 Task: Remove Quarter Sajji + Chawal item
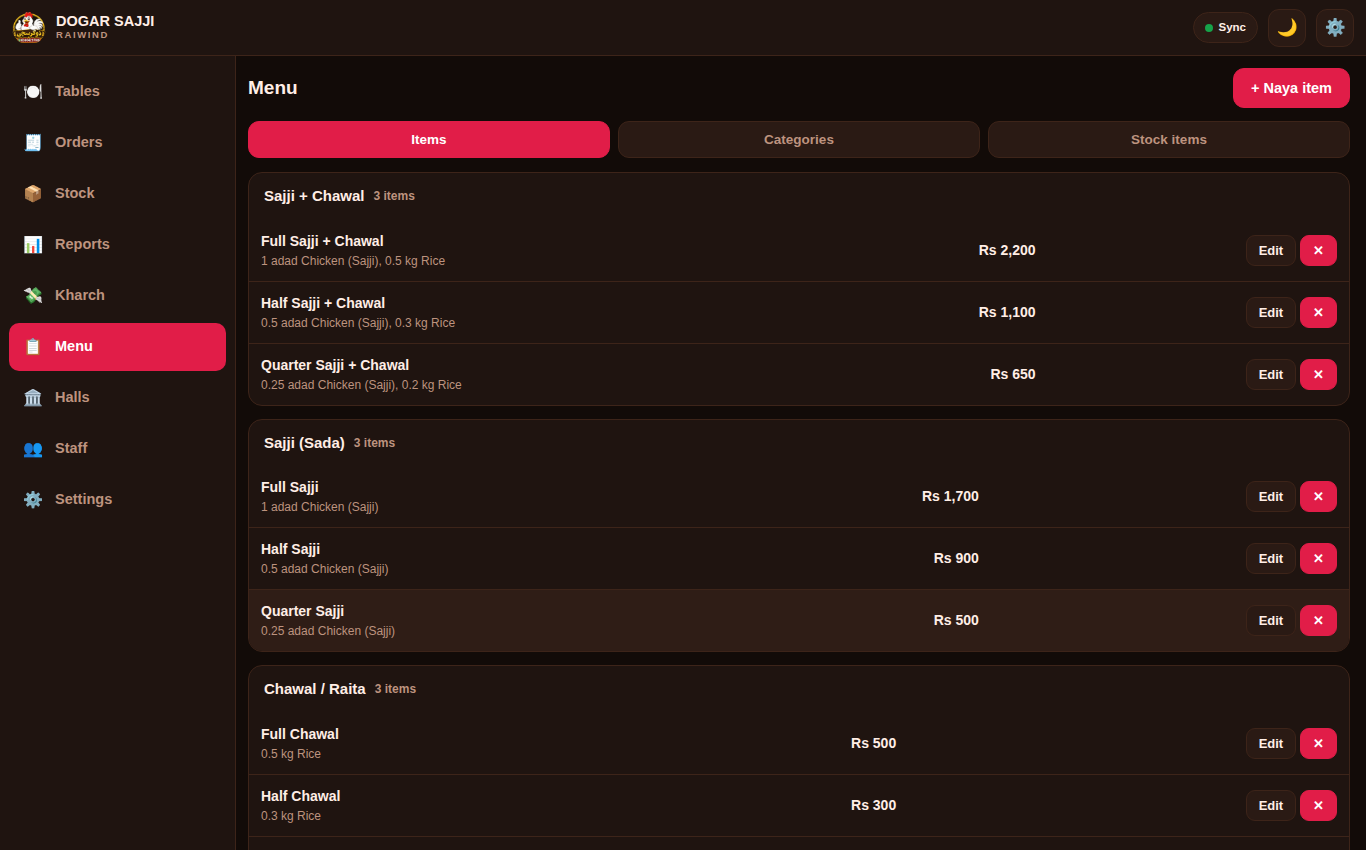[x=1318, y=375]
